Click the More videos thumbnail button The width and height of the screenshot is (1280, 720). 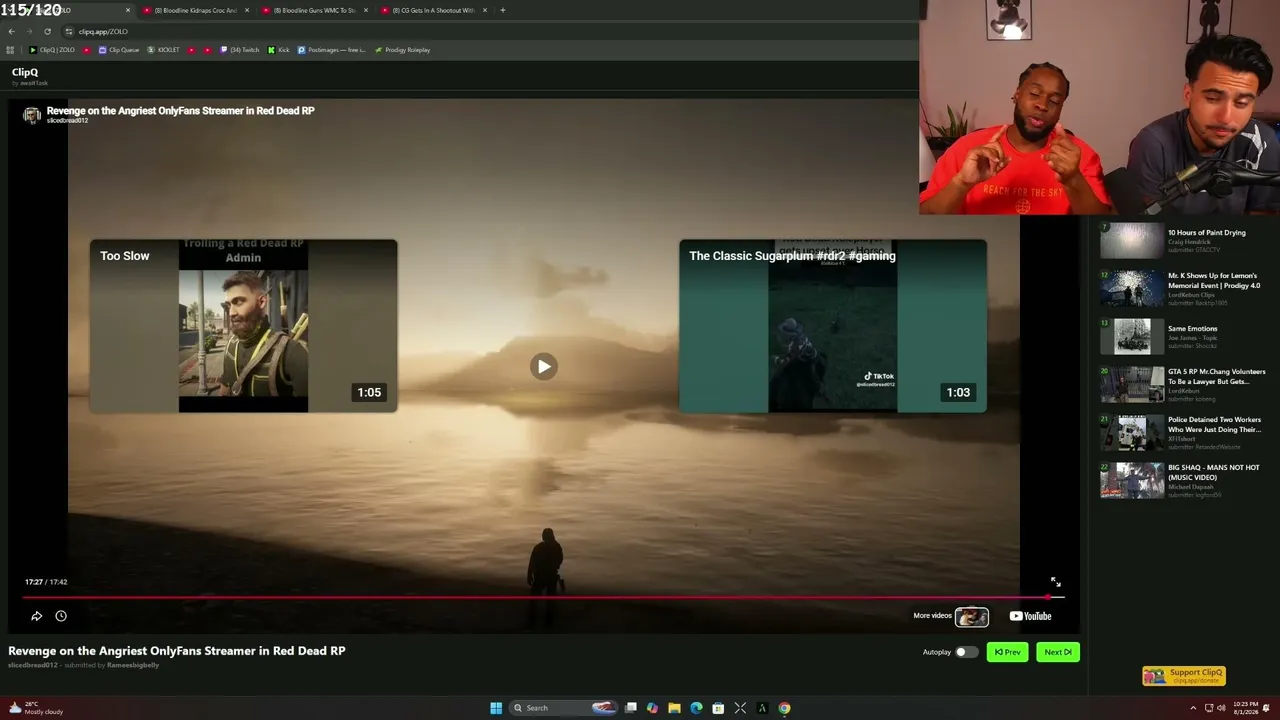971,617
